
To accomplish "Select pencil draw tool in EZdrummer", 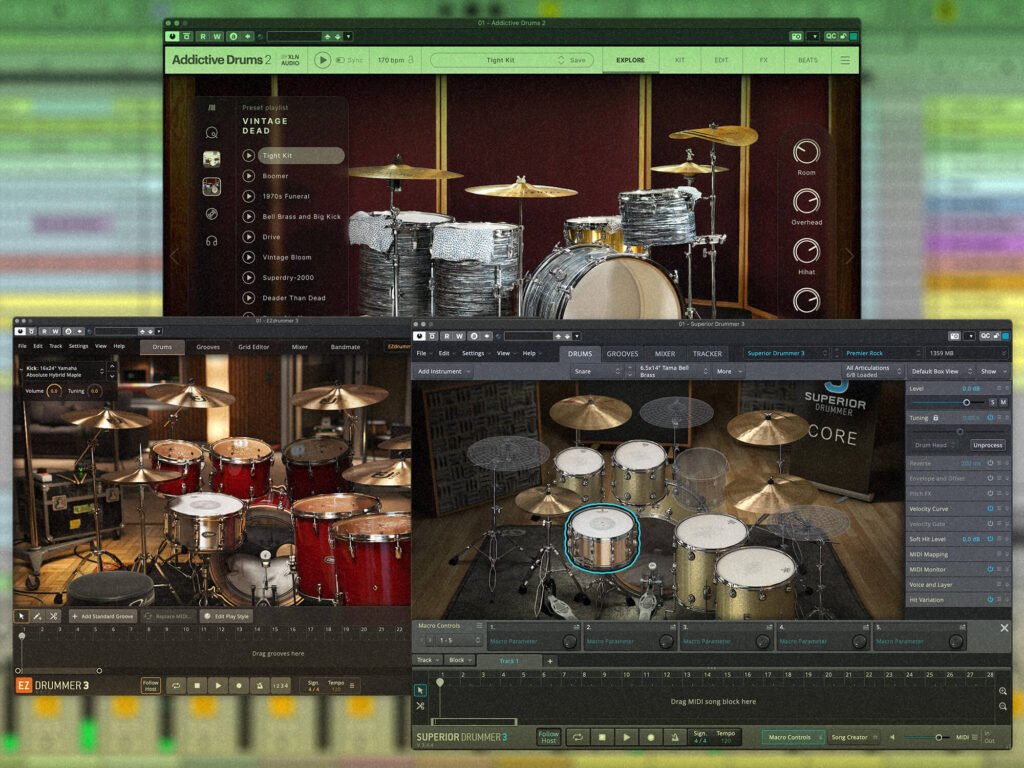I will pyautogui.click(x=37, y=616).
